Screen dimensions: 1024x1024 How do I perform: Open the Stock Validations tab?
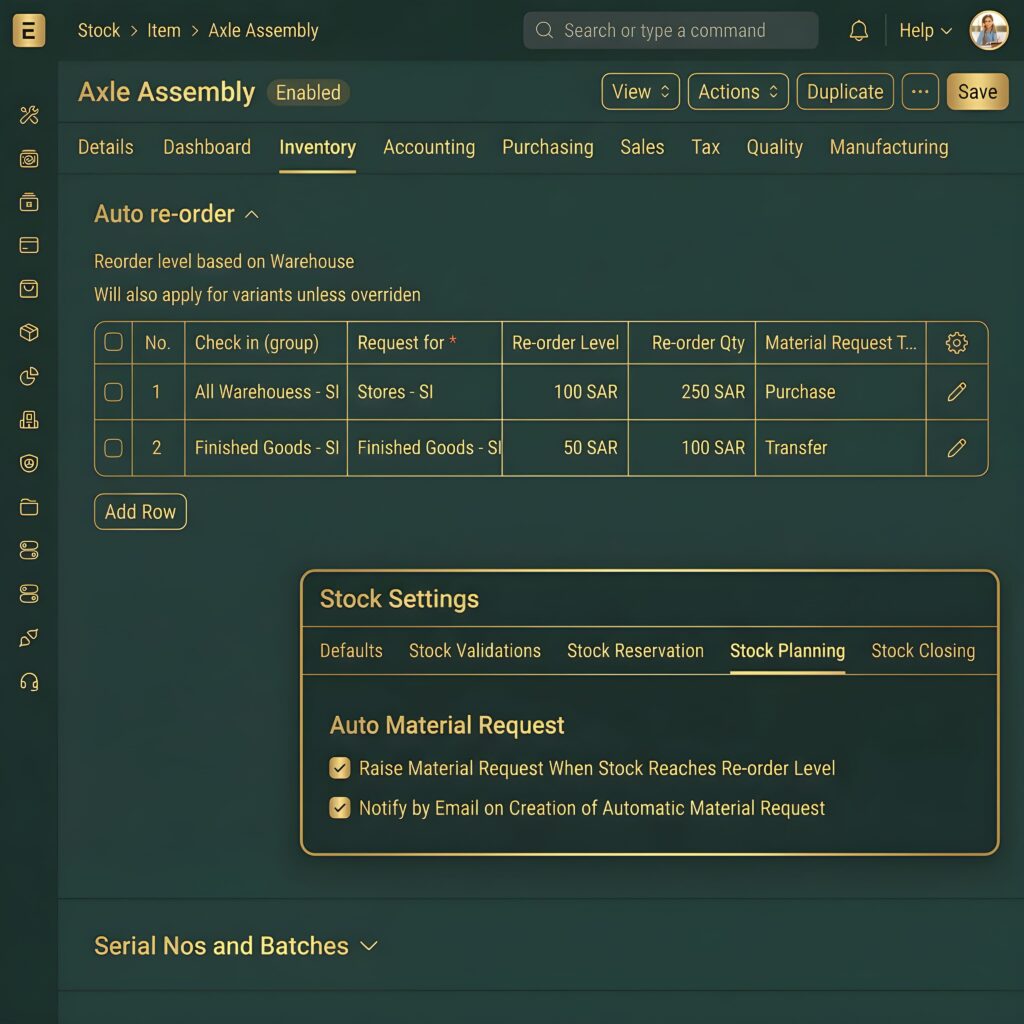click(x=474, y=651)
